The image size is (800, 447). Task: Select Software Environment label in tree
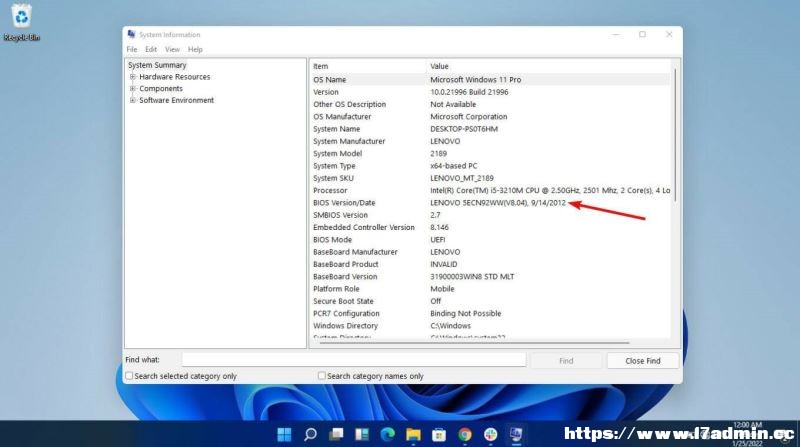[177, 100]
